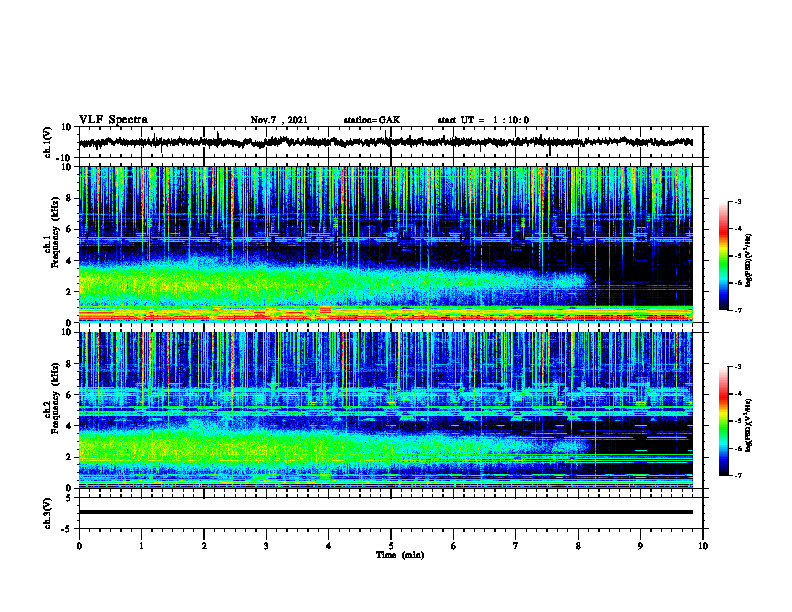
Task: Click time axis tick label "7"
Action: [516, 546]
